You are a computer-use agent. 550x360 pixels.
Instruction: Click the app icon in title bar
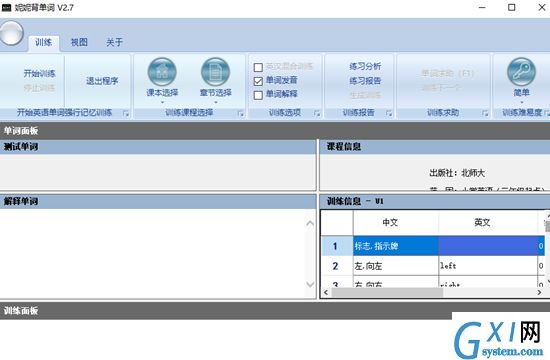(6, 7)
